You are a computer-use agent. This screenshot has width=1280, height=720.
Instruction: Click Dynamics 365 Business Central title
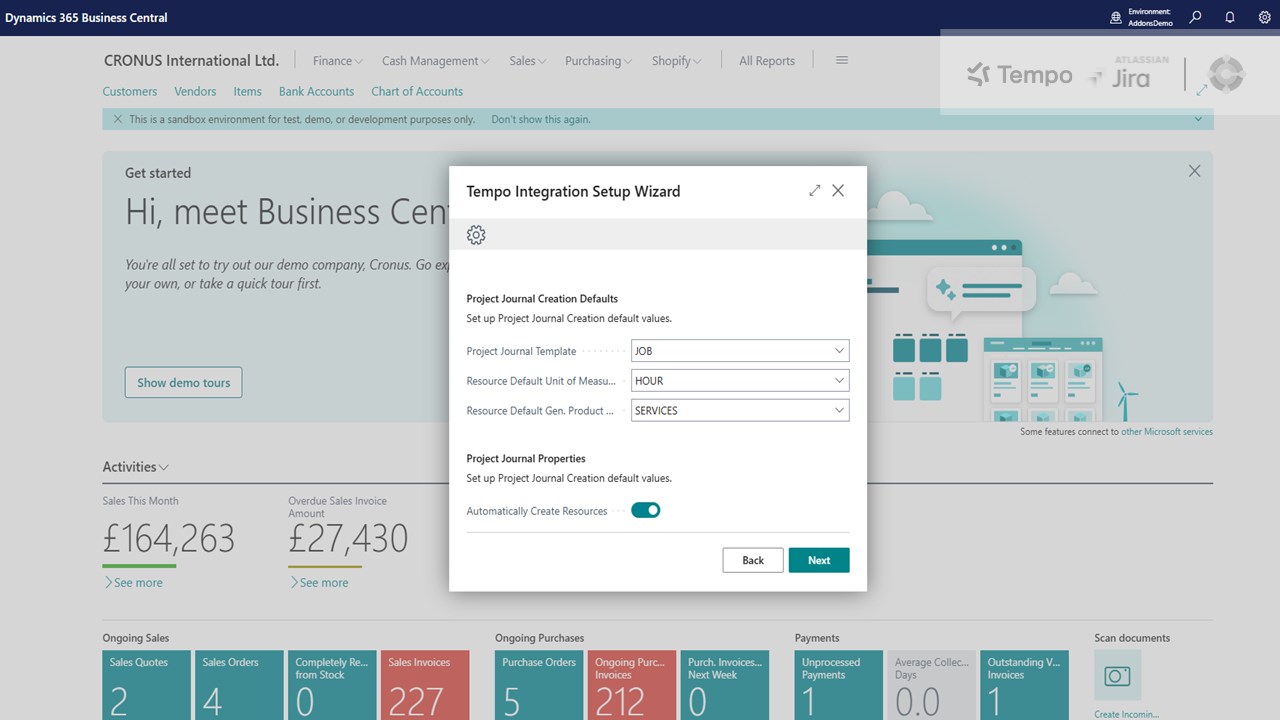[x=86, y=18]
